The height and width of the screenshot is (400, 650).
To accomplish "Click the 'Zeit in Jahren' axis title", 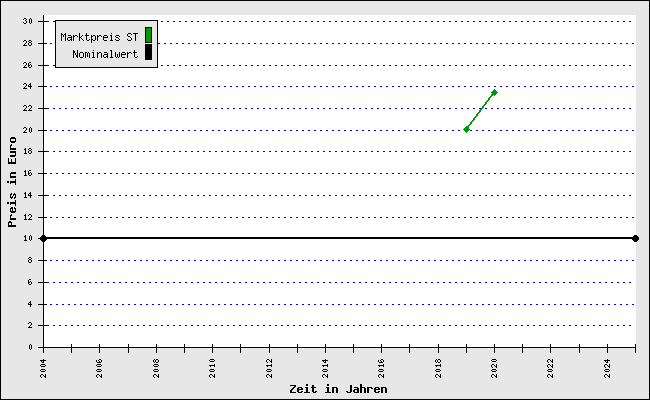I will [338, 389].
